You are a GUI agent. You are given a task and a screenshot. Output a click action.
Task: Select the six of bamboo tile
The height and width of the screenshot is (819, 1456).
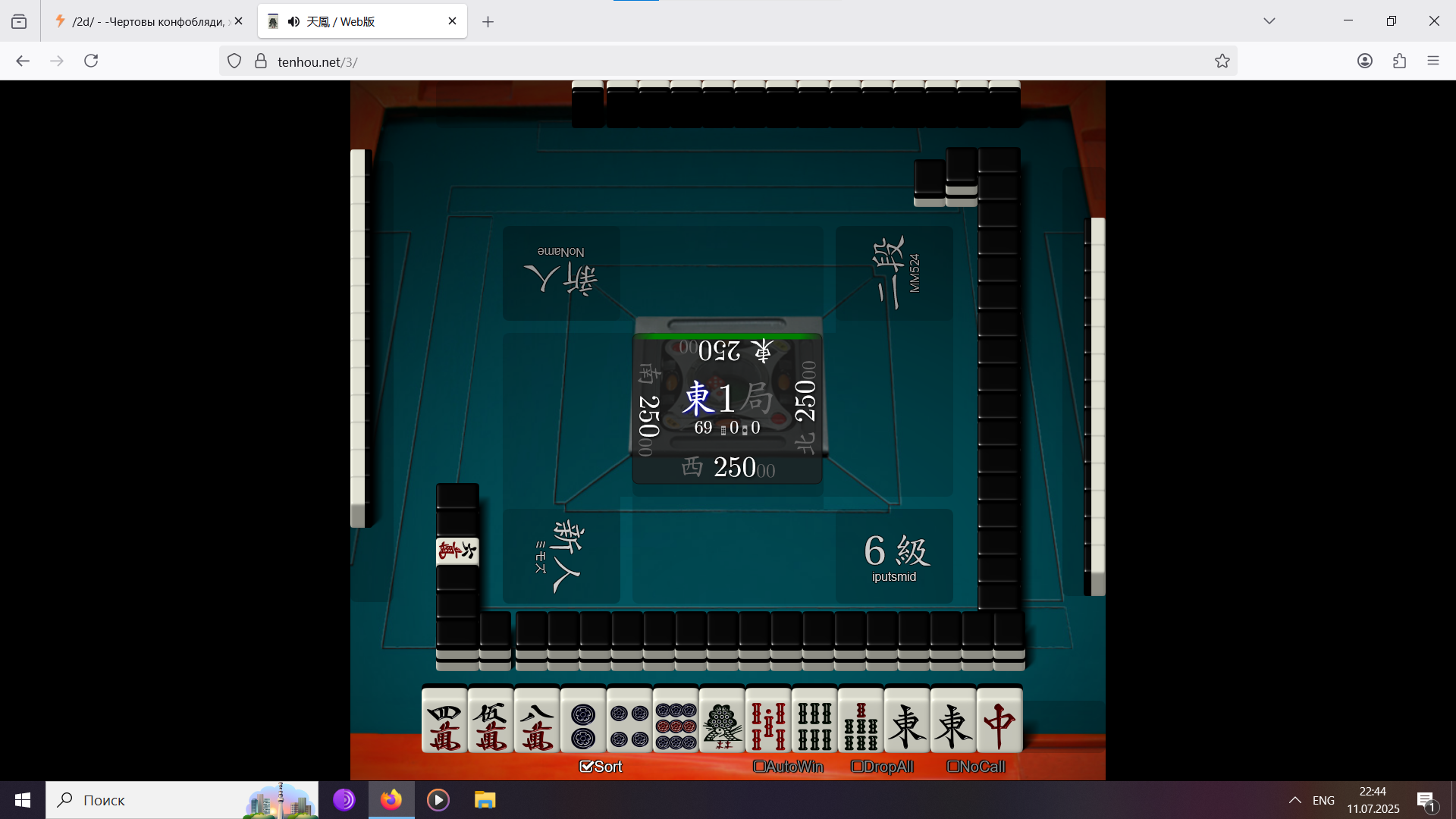[x=814, y=720]
